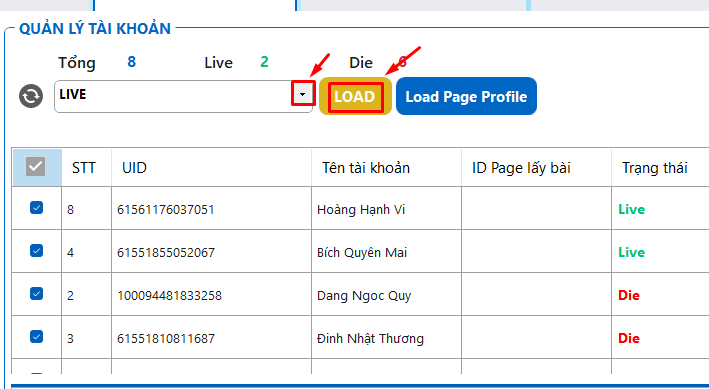Screen dimensions: 709x389
Task: Click the yellow LOAD button
Action: pos(355,96)
